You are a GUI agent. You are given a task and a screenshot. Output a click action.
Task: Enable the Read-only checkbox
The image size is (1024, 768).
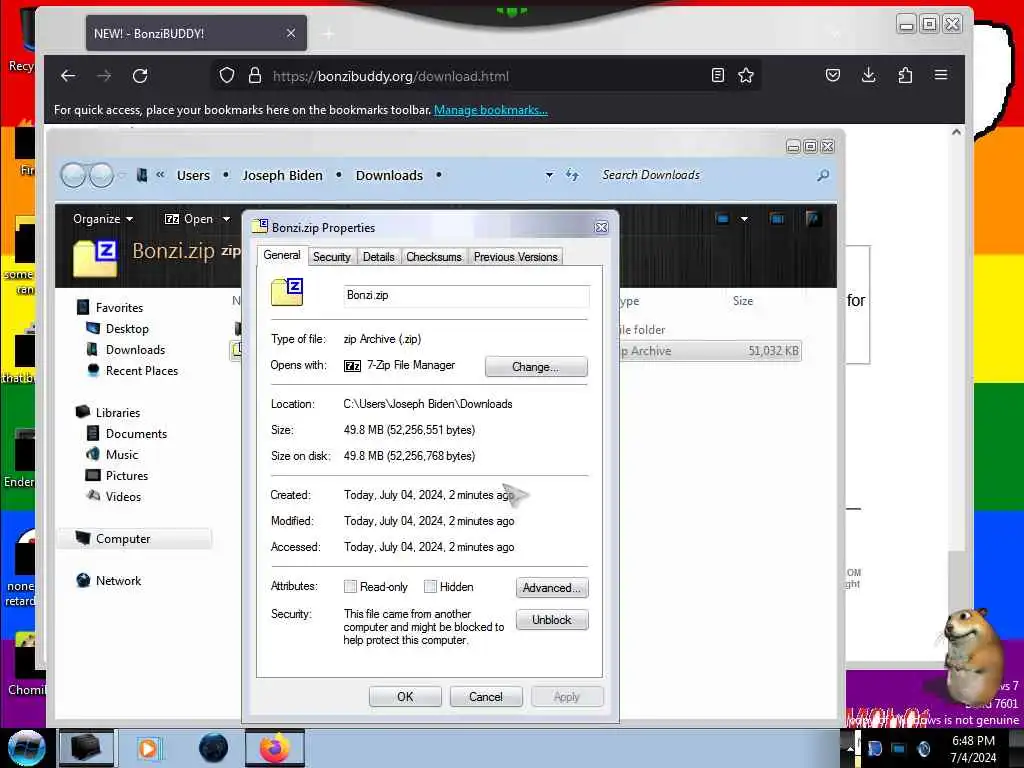(x=351, y=586)
